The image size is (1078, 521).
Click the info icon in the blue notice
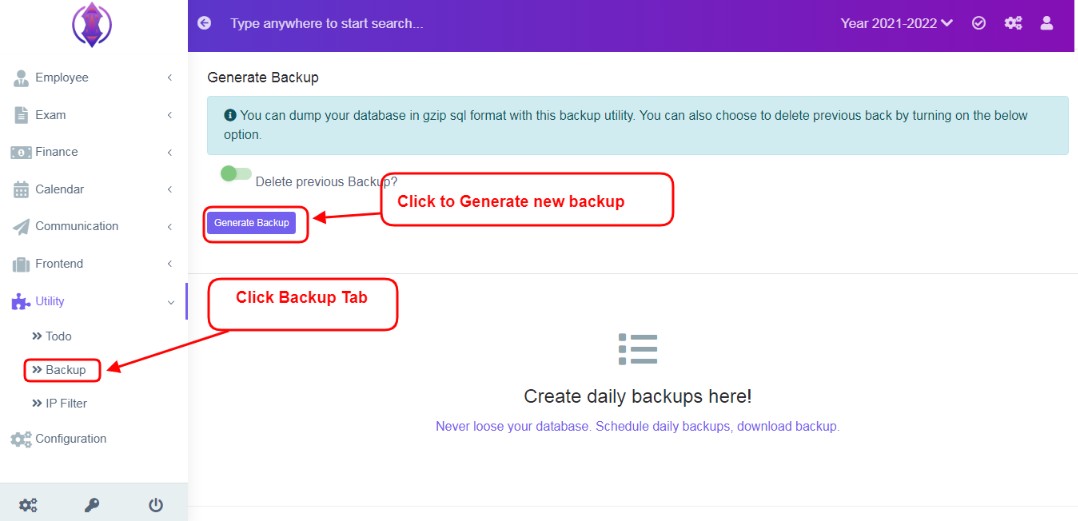coord(230,115)
